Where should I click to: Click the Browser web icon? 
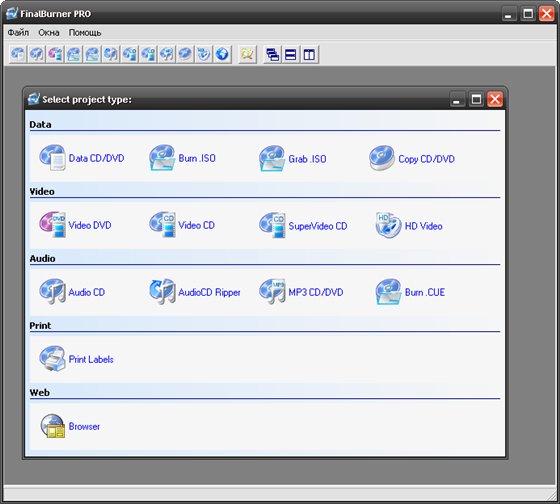click(52, 426)
